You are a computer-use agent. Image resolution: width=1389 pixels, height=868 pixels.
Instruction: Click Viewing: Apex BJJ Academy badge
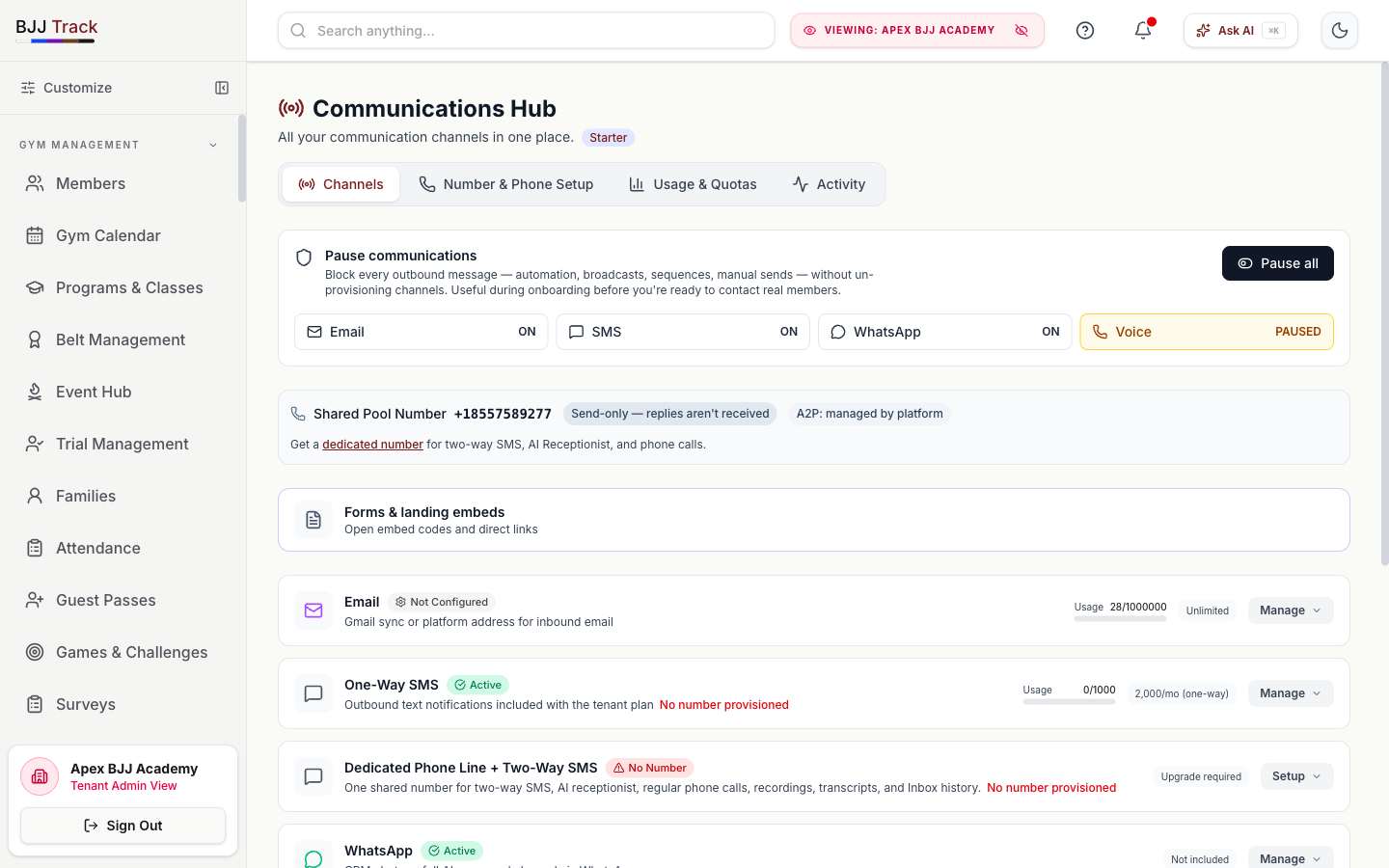click(917, 31)
